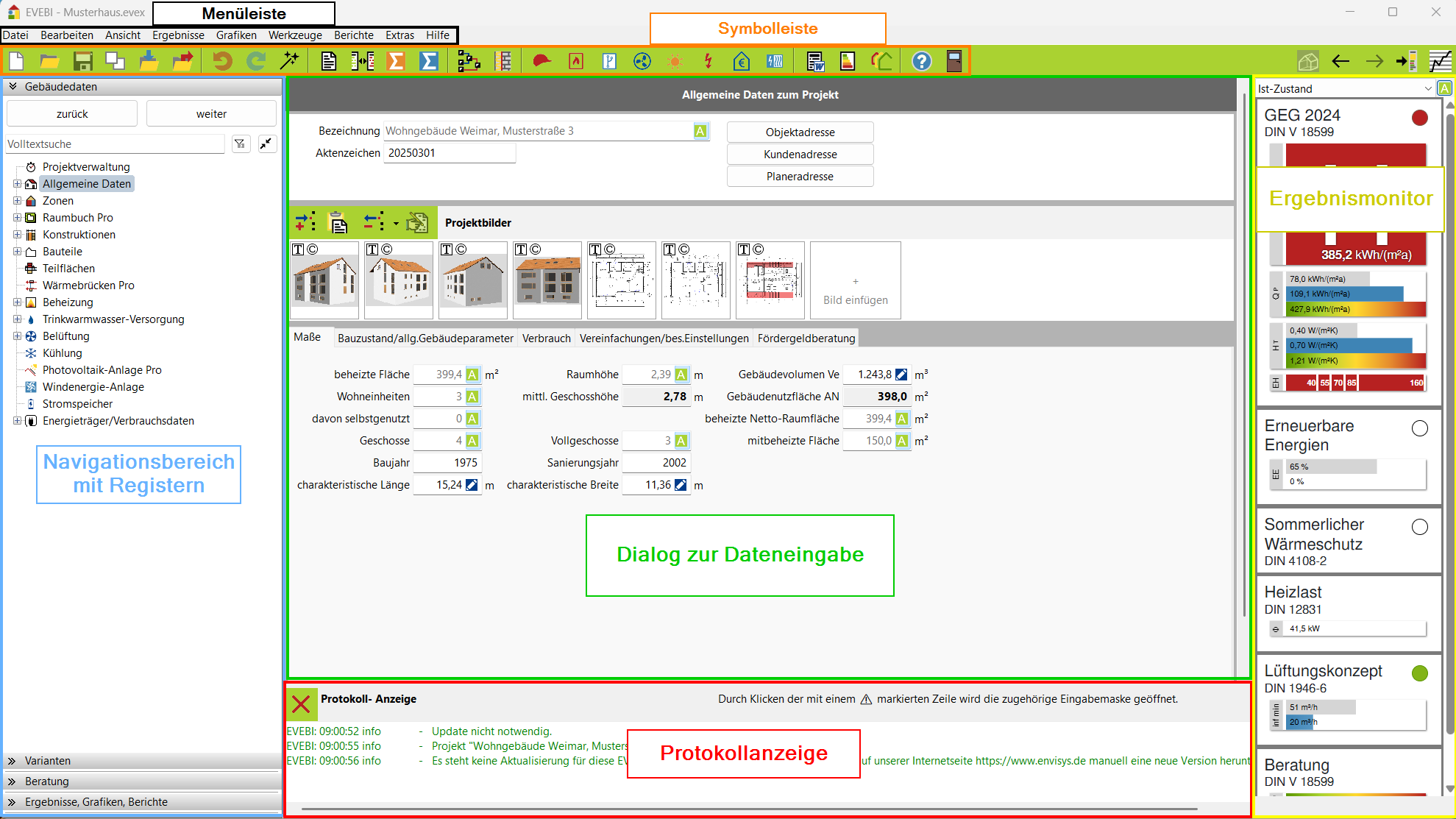Click the save project floppy disk icon
The height and width of the screenshot is (819, 1456).
click(82, 61)
